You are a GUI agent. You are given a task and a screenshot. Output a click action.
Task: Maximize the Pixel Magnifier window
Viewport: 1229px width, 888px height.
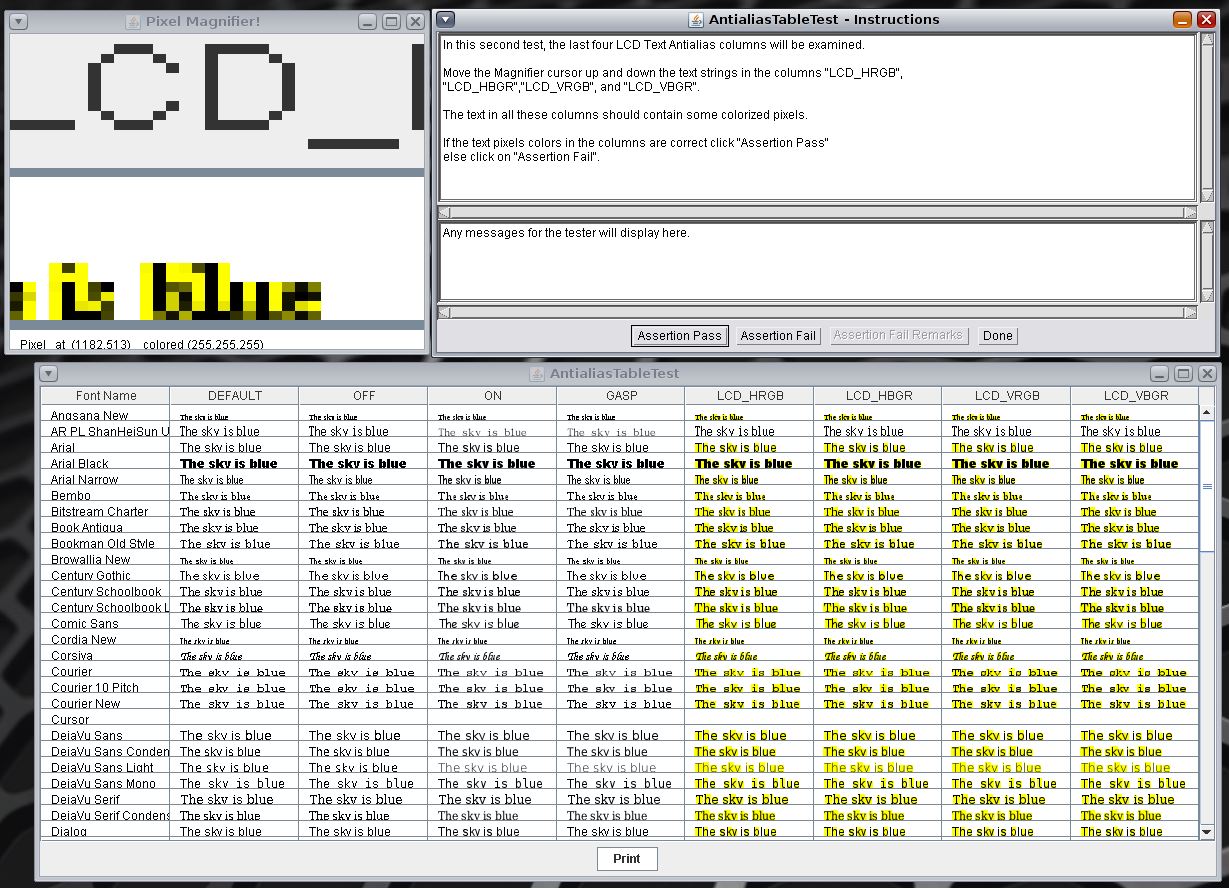pos(391,21)
